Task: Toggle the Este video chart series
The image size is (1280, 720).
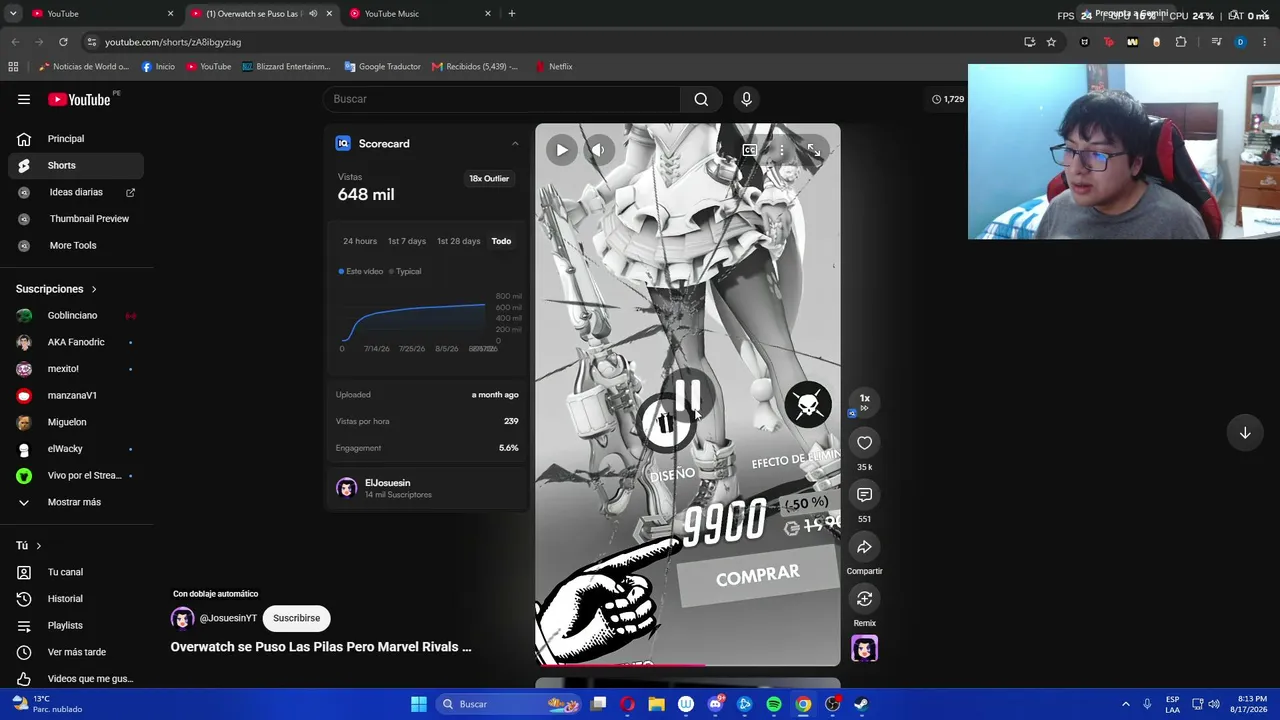Action: point(361,271)
